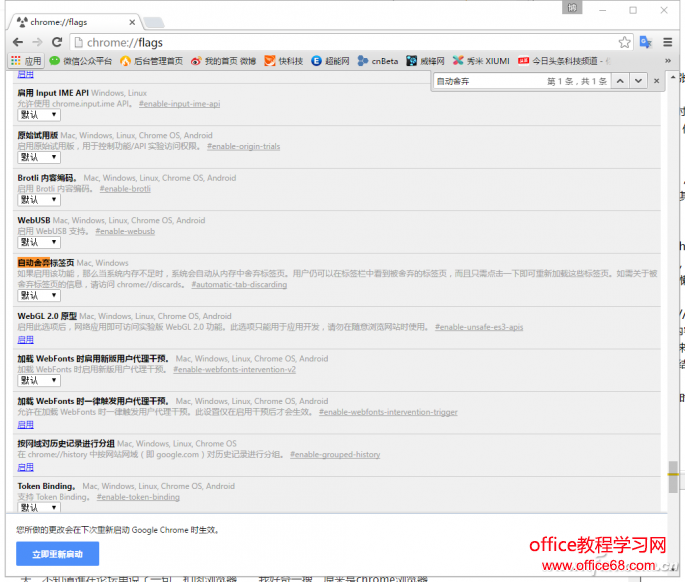Close the chrome://flags tab

pyautogui.click(x=132, y=22)
